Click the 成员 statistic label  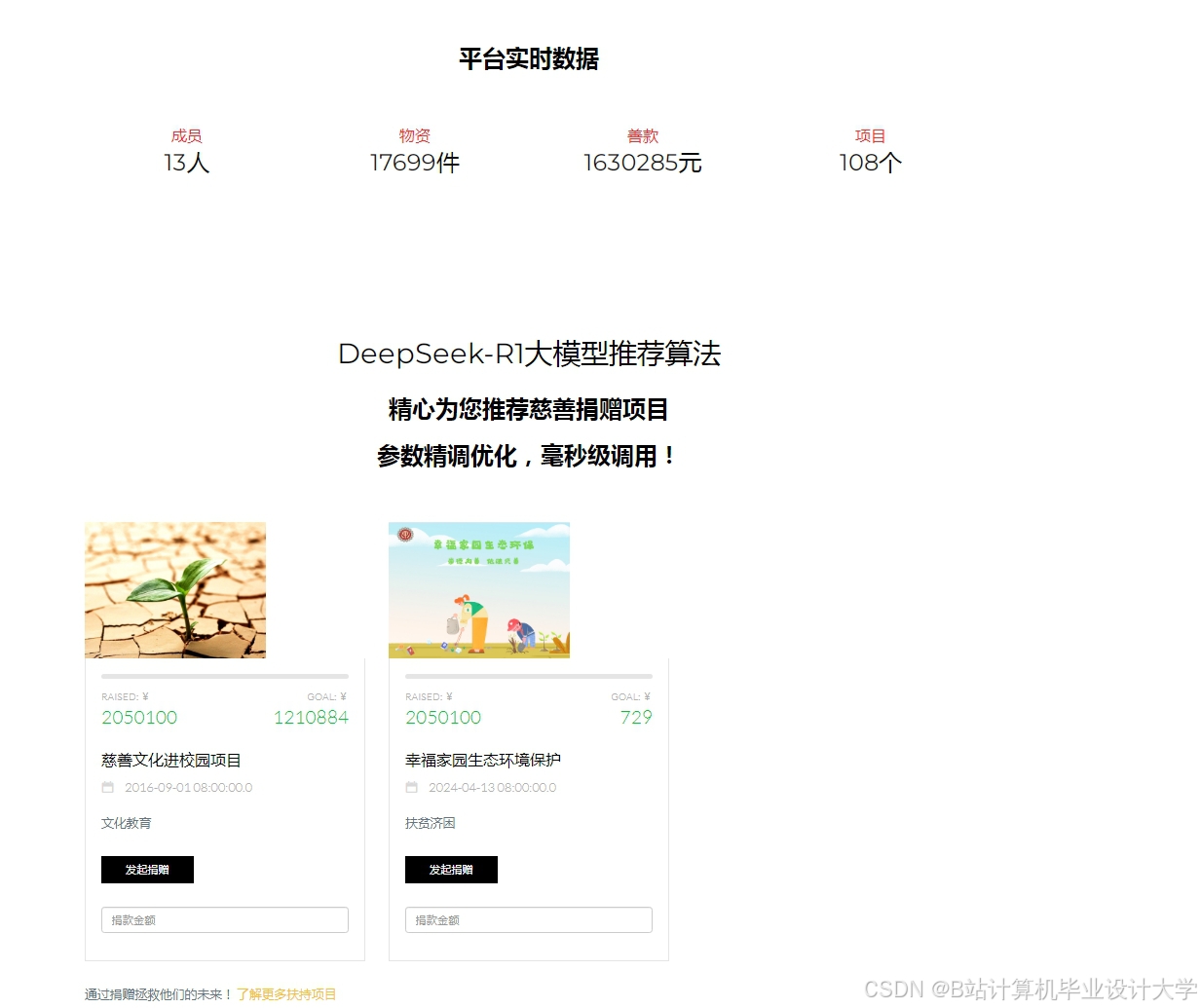(187, 136)
